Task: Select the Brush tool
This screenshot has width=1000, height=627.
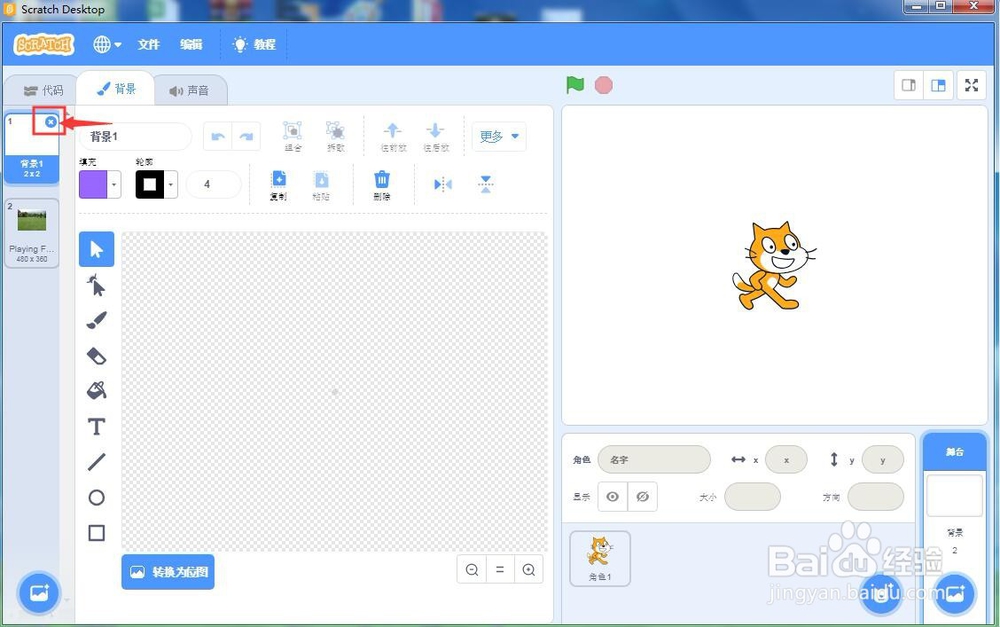Action: click(96, 320)
